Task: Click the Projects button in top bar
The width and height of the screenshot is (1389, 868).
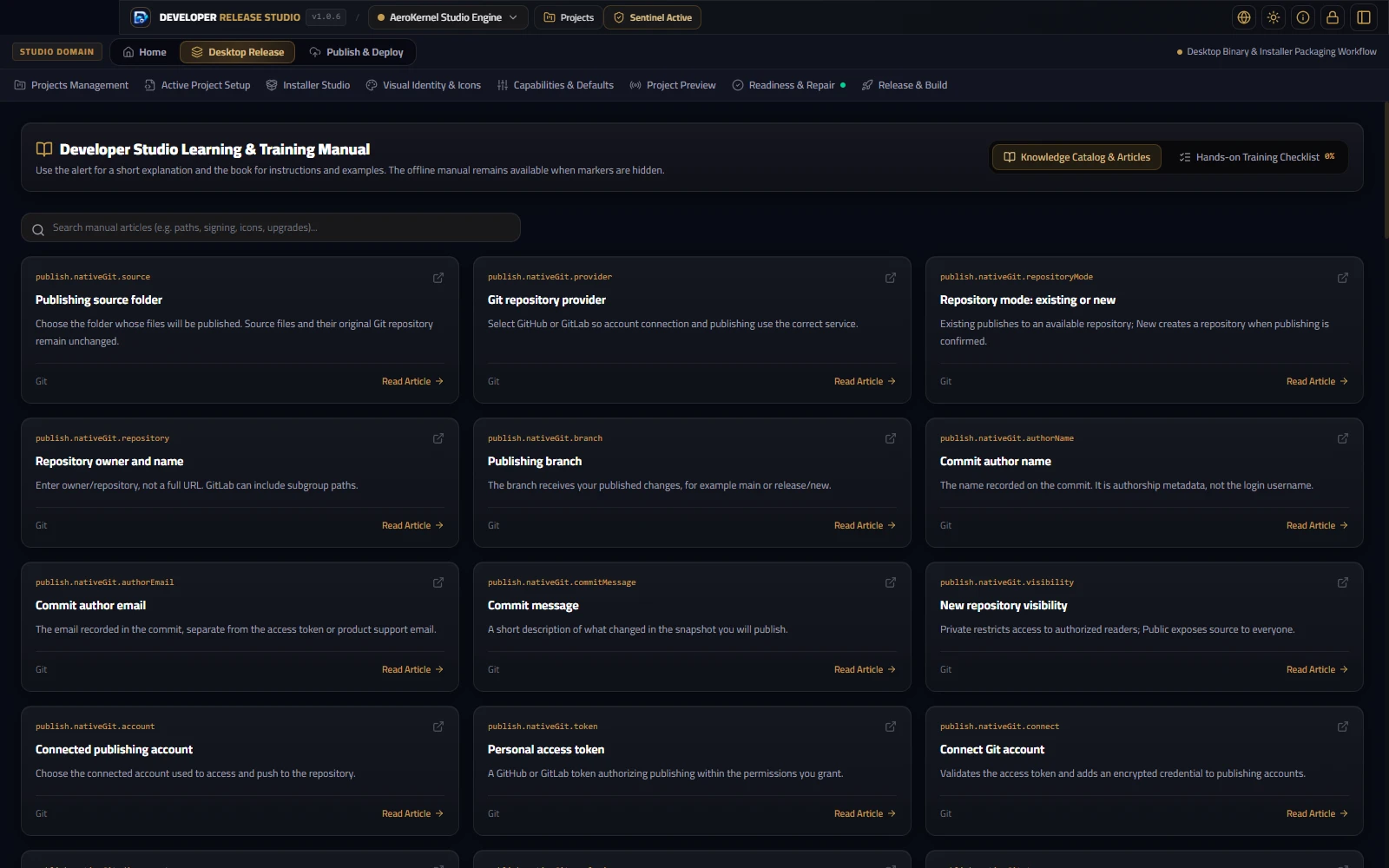Action: point(569,17)
